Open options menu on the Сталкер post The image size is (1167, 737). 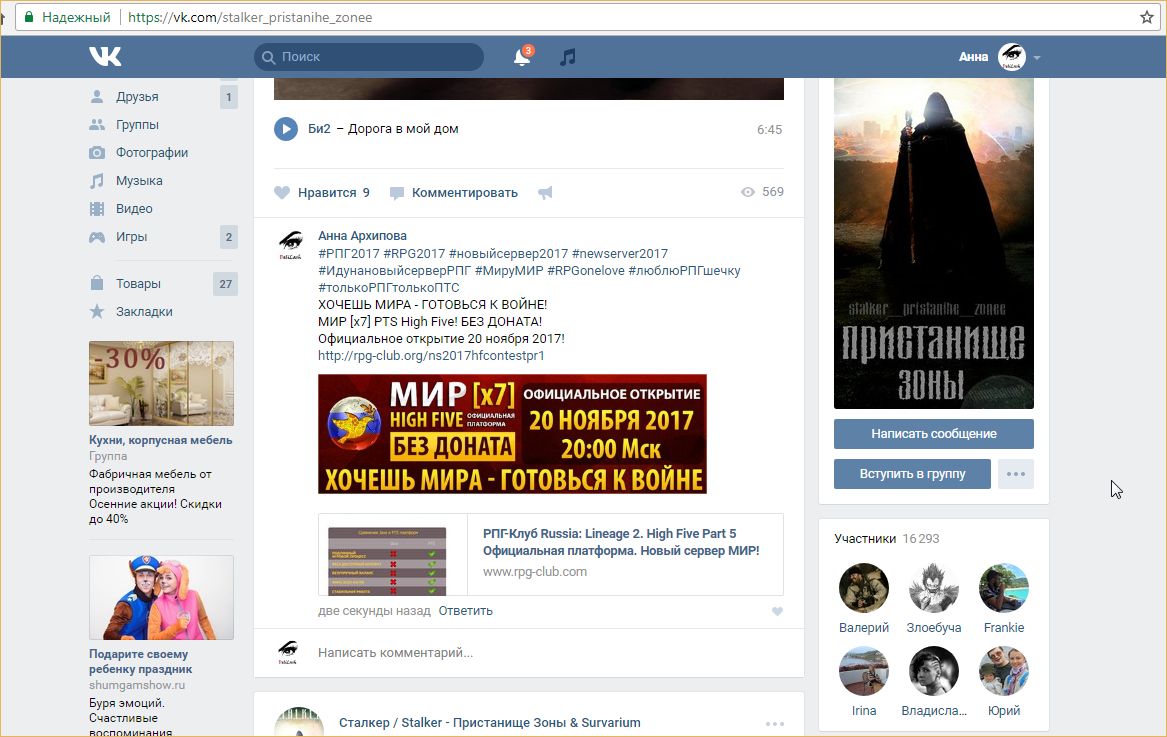[775, 723]
